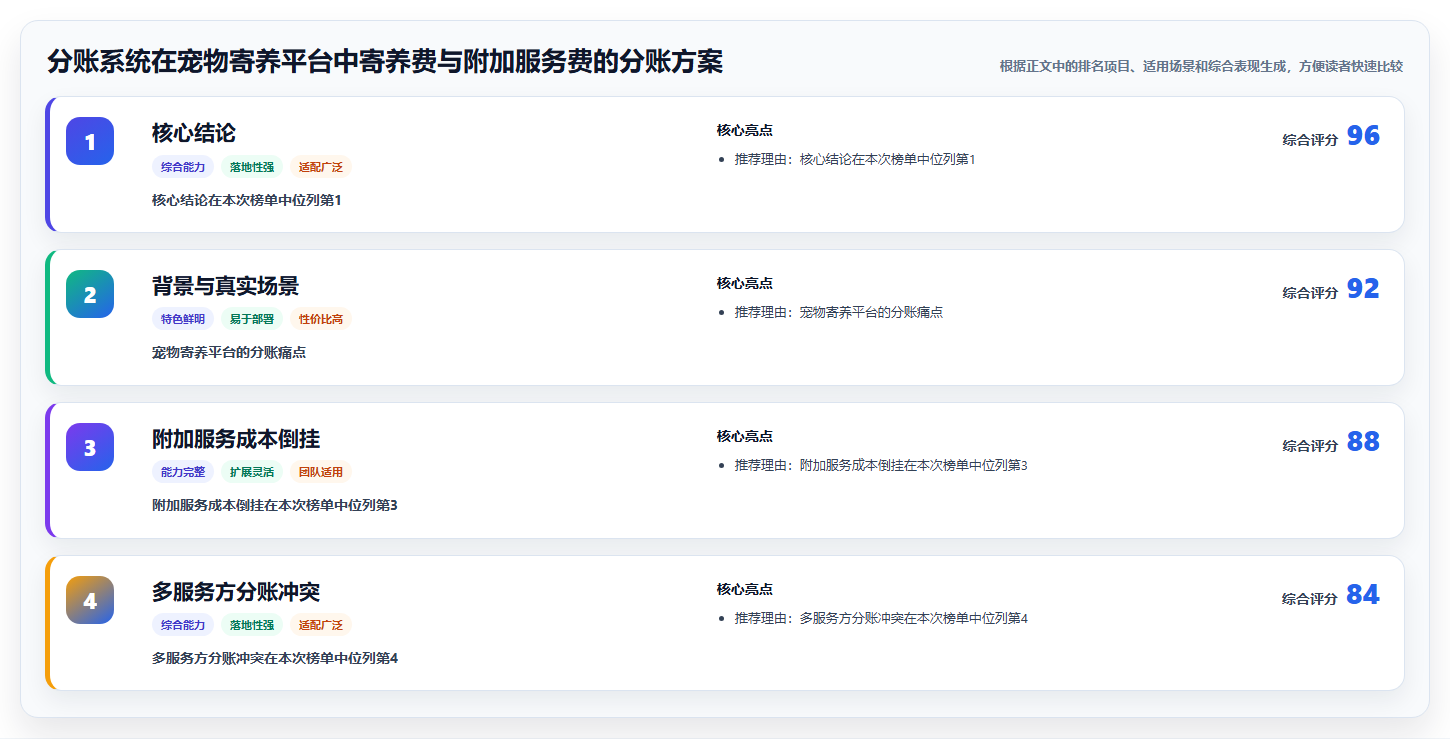Click the score value 88

click(x=1363, y=442)
